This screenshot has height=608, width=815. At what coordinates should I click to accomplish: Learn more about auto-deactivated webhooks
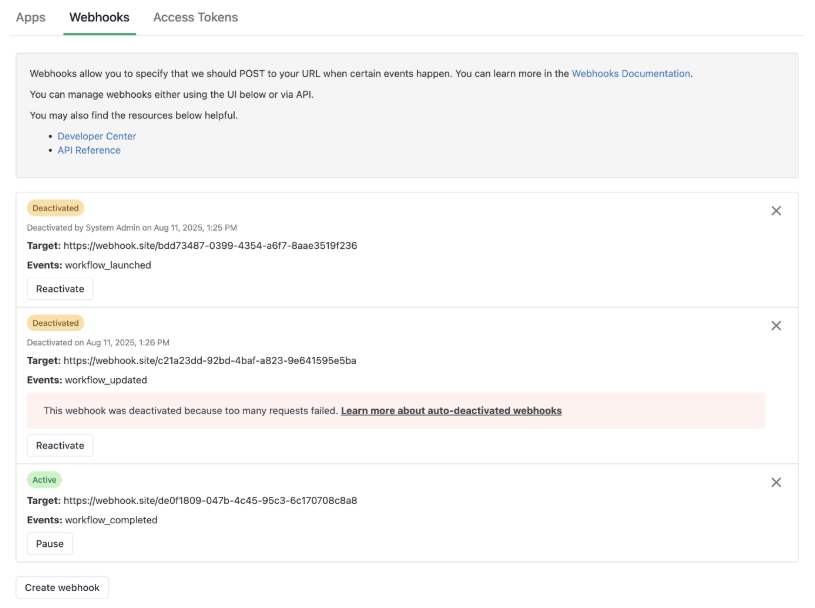click(451, 411)
